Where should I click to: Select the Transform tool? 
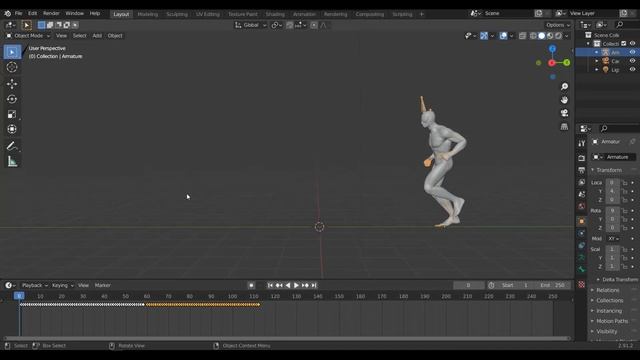(x=12, y=129)
